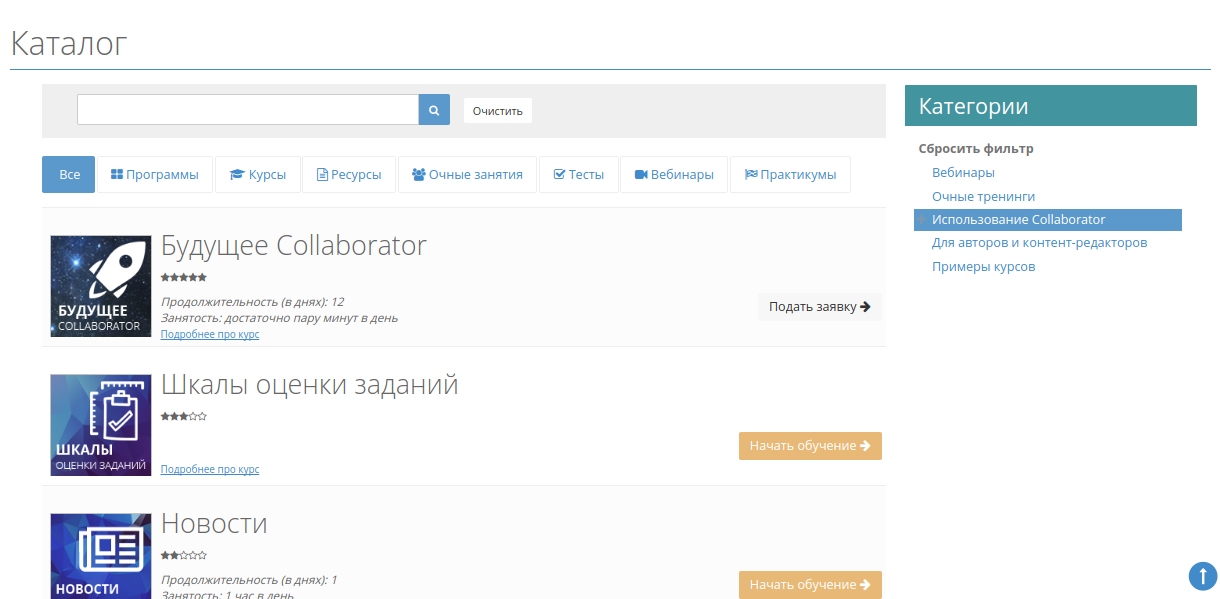The width and height of the screenshot is (1220, 599).
Task: Click Подать заявку for Будущее Collaborator
Action: pos(819,307)
